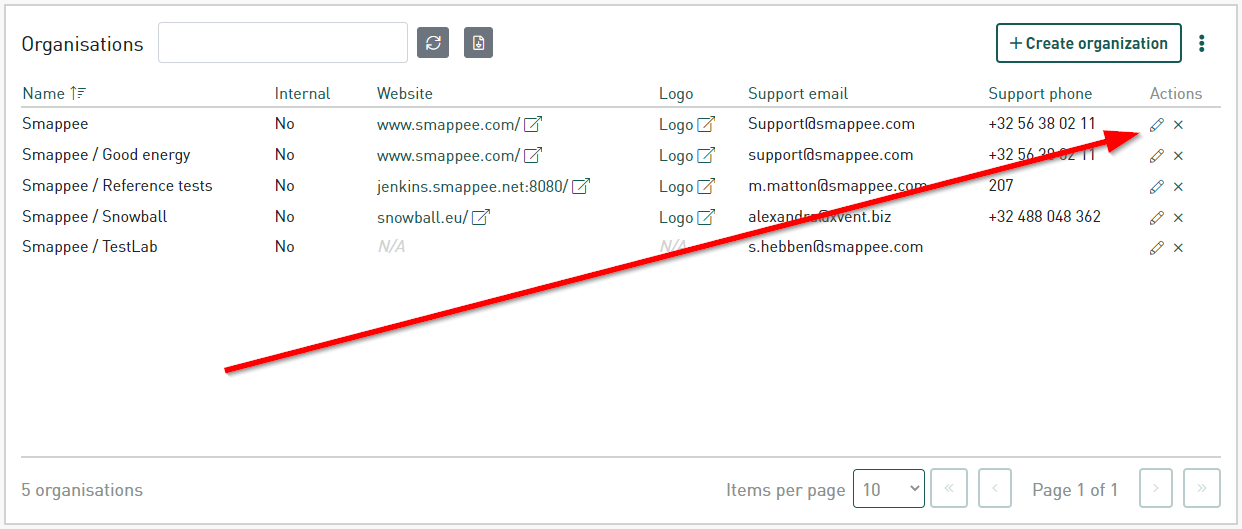Click s.hebben@smappee.com email cell

835,247
